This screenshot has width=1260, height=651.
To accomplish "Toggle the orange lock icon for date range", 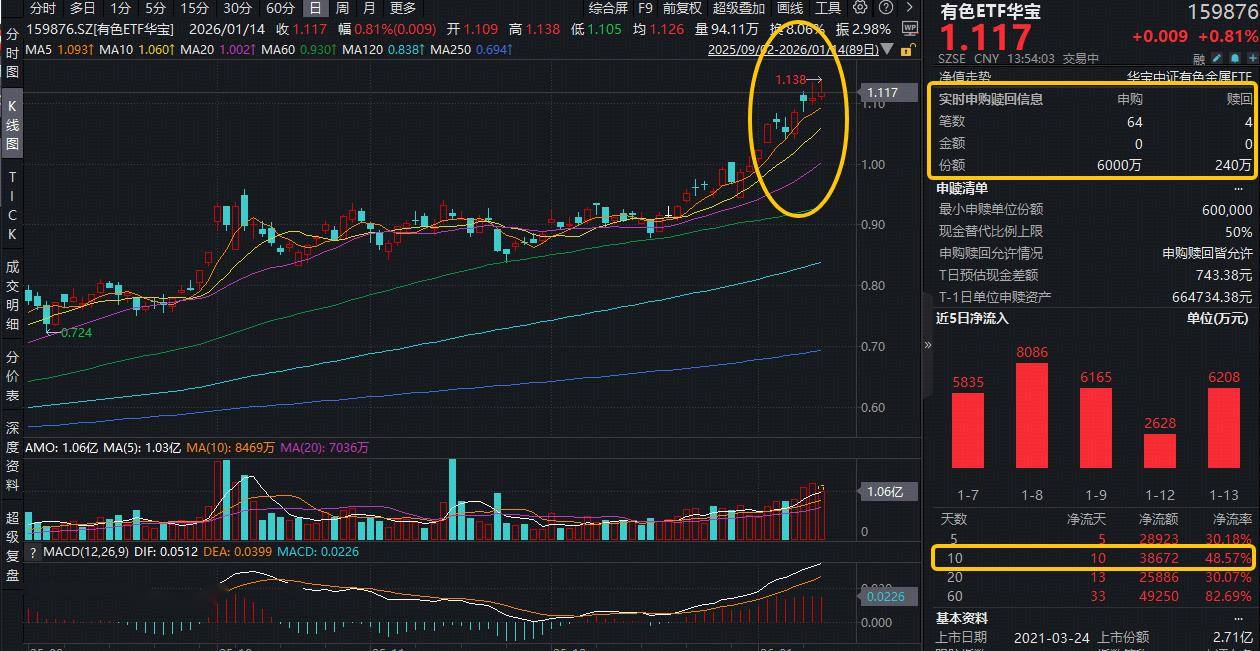I will 907,49.
